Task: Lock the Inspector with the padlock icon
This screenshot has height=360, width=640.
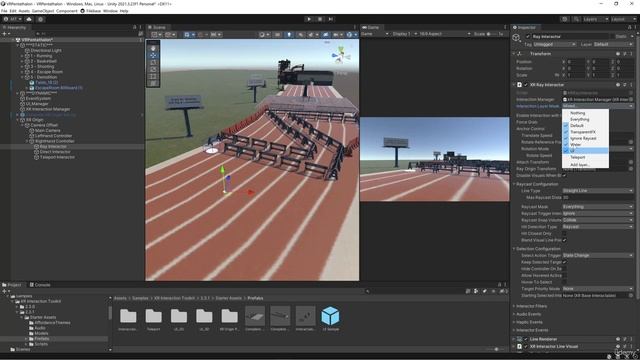Action: 629,27
